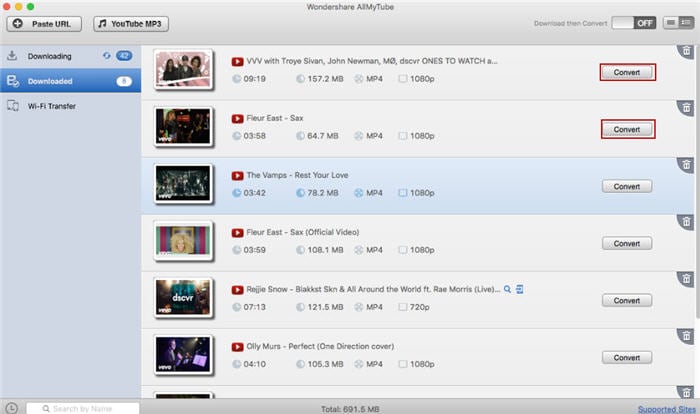Image resolution: width=700 pixels, height=414 pixels.
Task: Click YouTube icon beside Sax (Official Video)
Action: [x=238, y=233]
